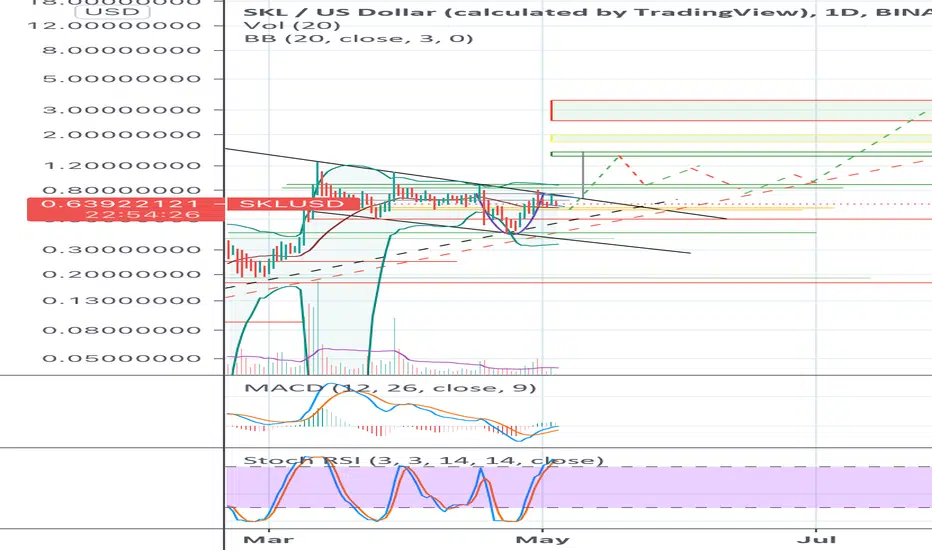Click the May date label on time axis
This screenshot has width=932, height=550.
pos(542,540)
